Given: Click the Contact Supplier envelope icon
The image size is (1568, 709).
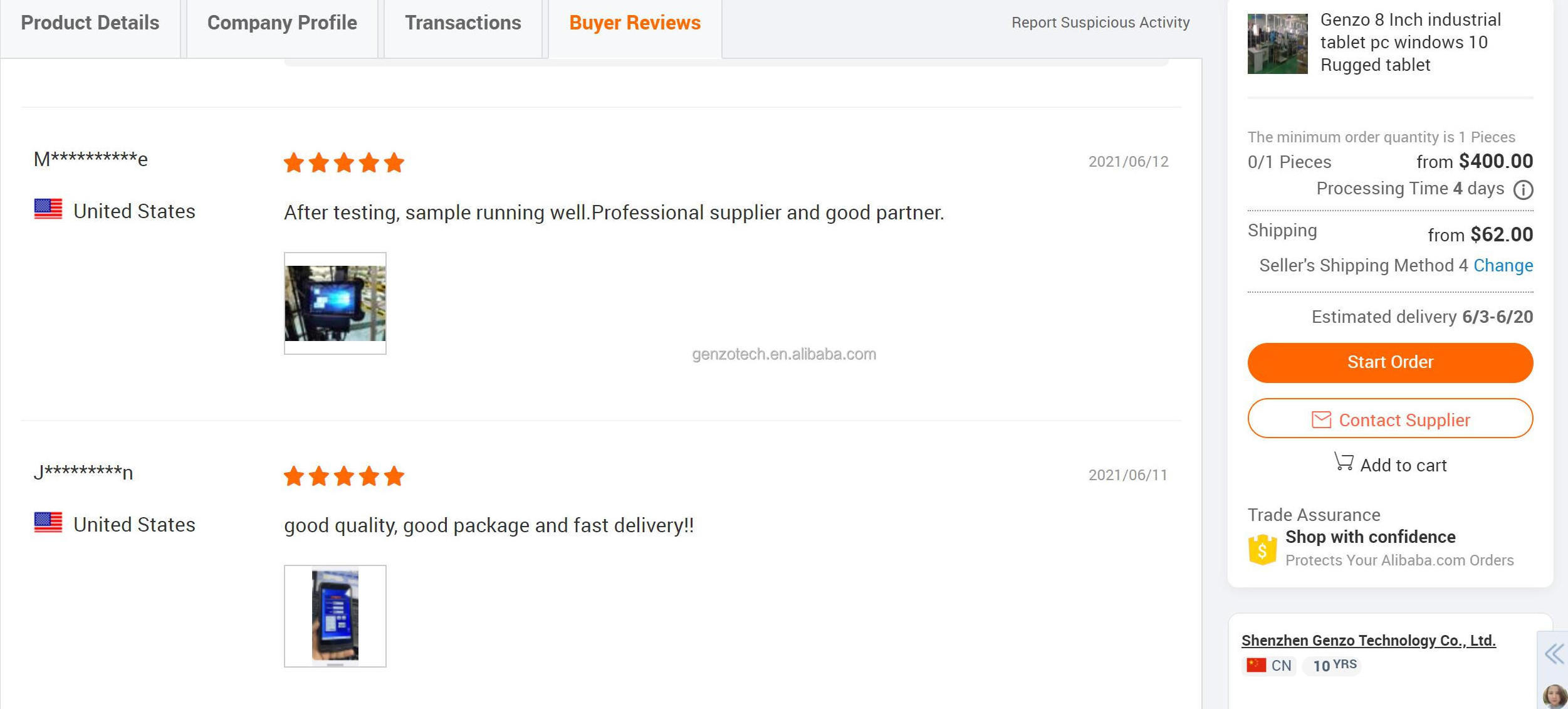Looking at the screenshot, I should 1321,419.
